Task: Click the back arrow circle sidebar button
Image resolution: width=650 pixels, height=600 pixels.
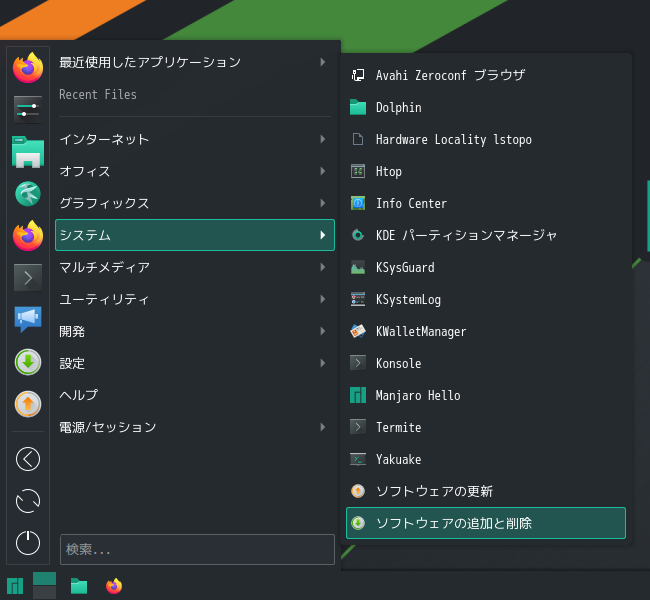Action: pyautogui.click(x=28, y=459)
